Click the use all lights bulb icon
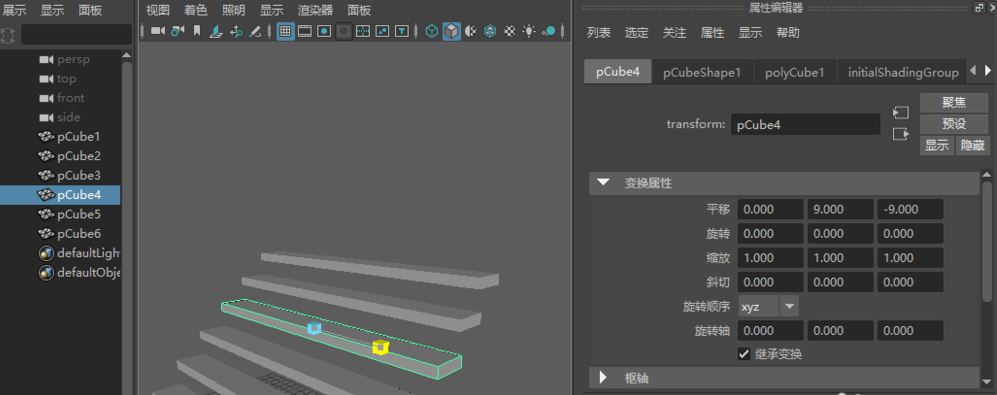997x395 pixels. pos(528,31)
